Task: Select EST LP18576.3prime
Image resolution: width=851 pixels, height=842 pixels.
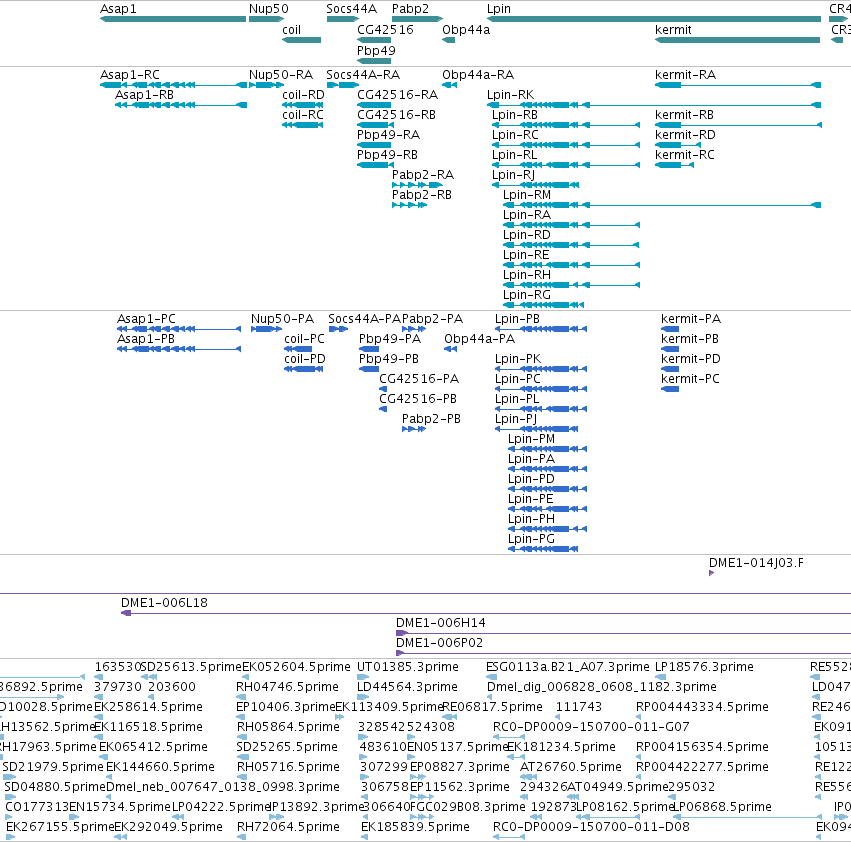Action: pos(704,667)
